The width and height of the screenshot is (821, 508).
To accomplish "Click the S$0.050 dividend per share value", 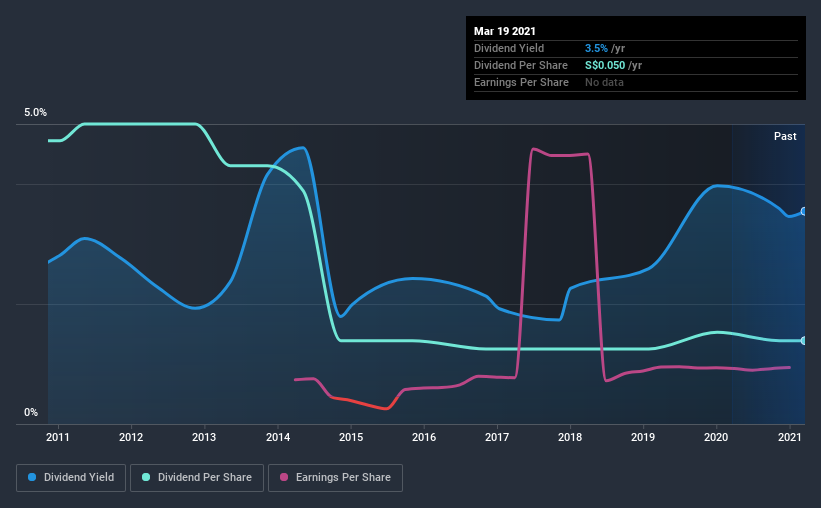I will pos(605,65).
